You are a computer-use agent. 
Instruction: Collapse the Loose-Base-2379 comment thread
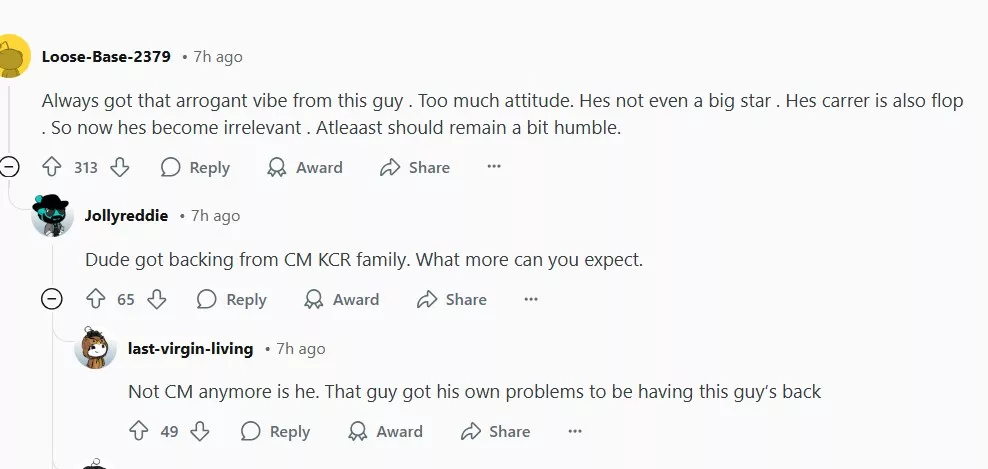click(10, 167)
